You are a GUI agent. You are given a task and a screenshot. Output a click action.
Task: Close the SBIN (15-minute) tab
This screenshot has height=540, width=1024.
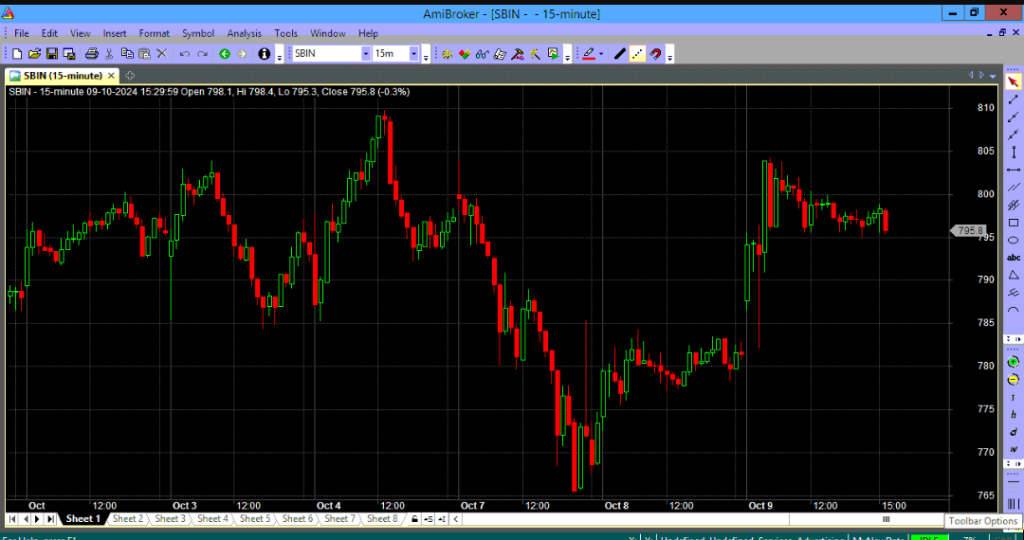112,76
